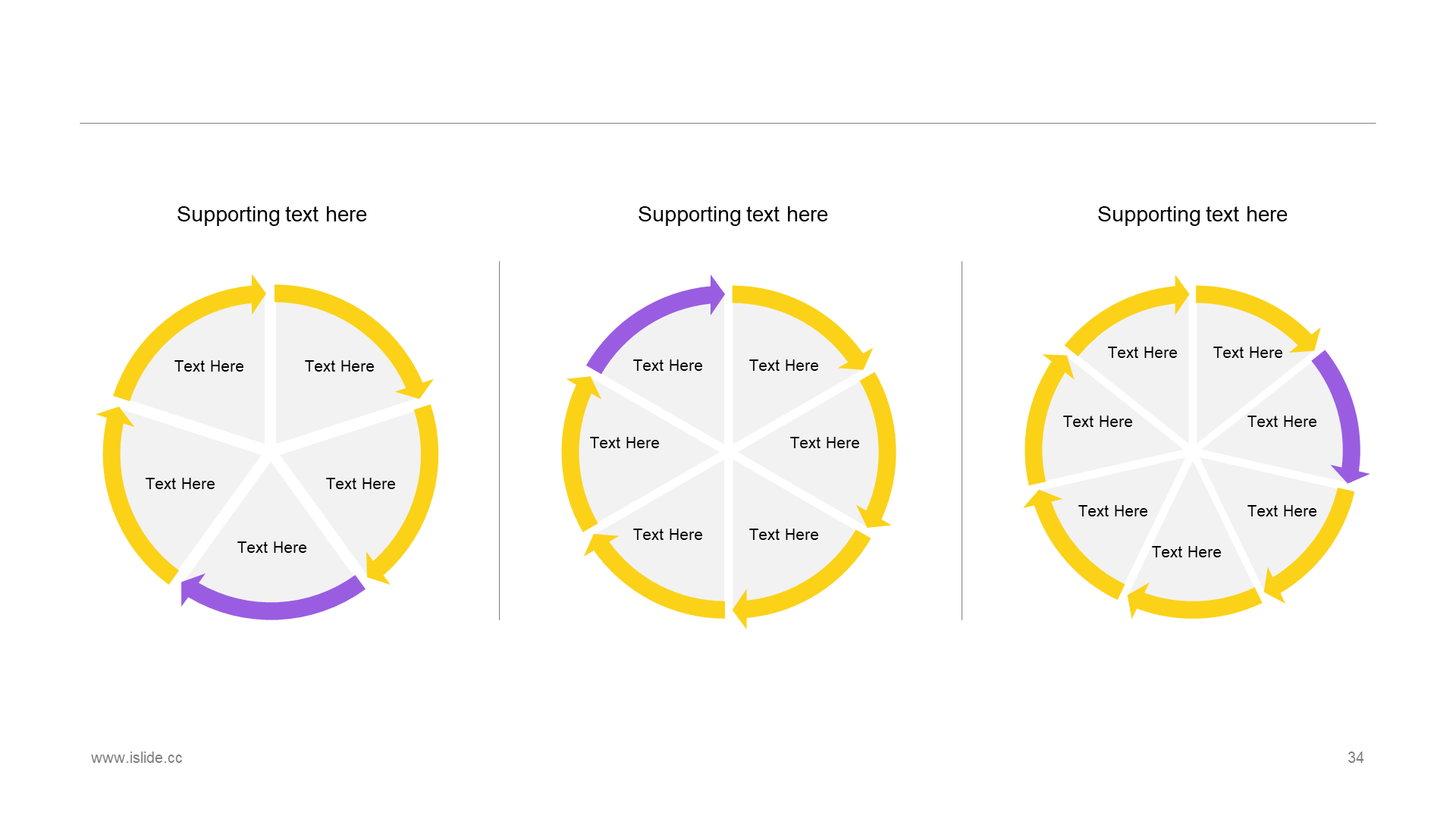Select the middle diagram's Supporting text here heading
This screenshot has width=1456, height=819.
pos(733,215)
